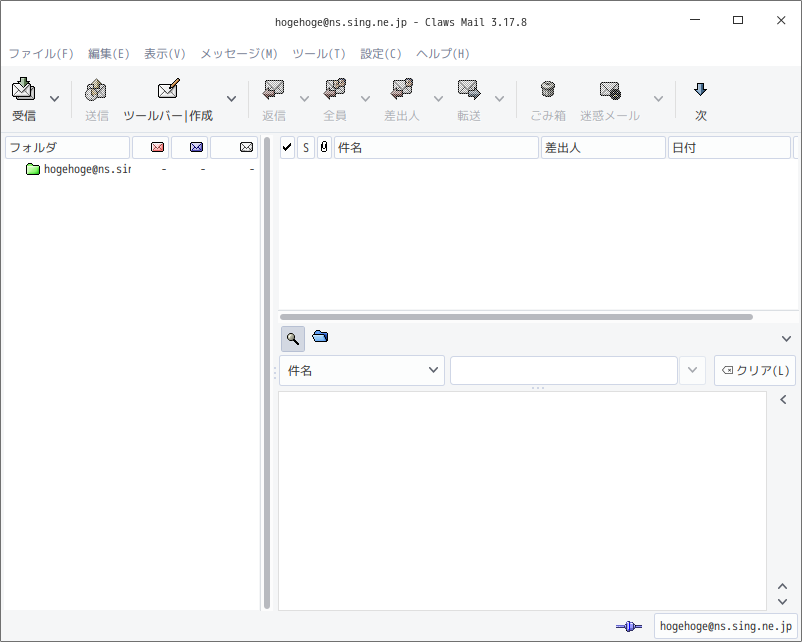Sort messages by 日付 column header
This screenshot has height=642, width=802.
[729, 147]
